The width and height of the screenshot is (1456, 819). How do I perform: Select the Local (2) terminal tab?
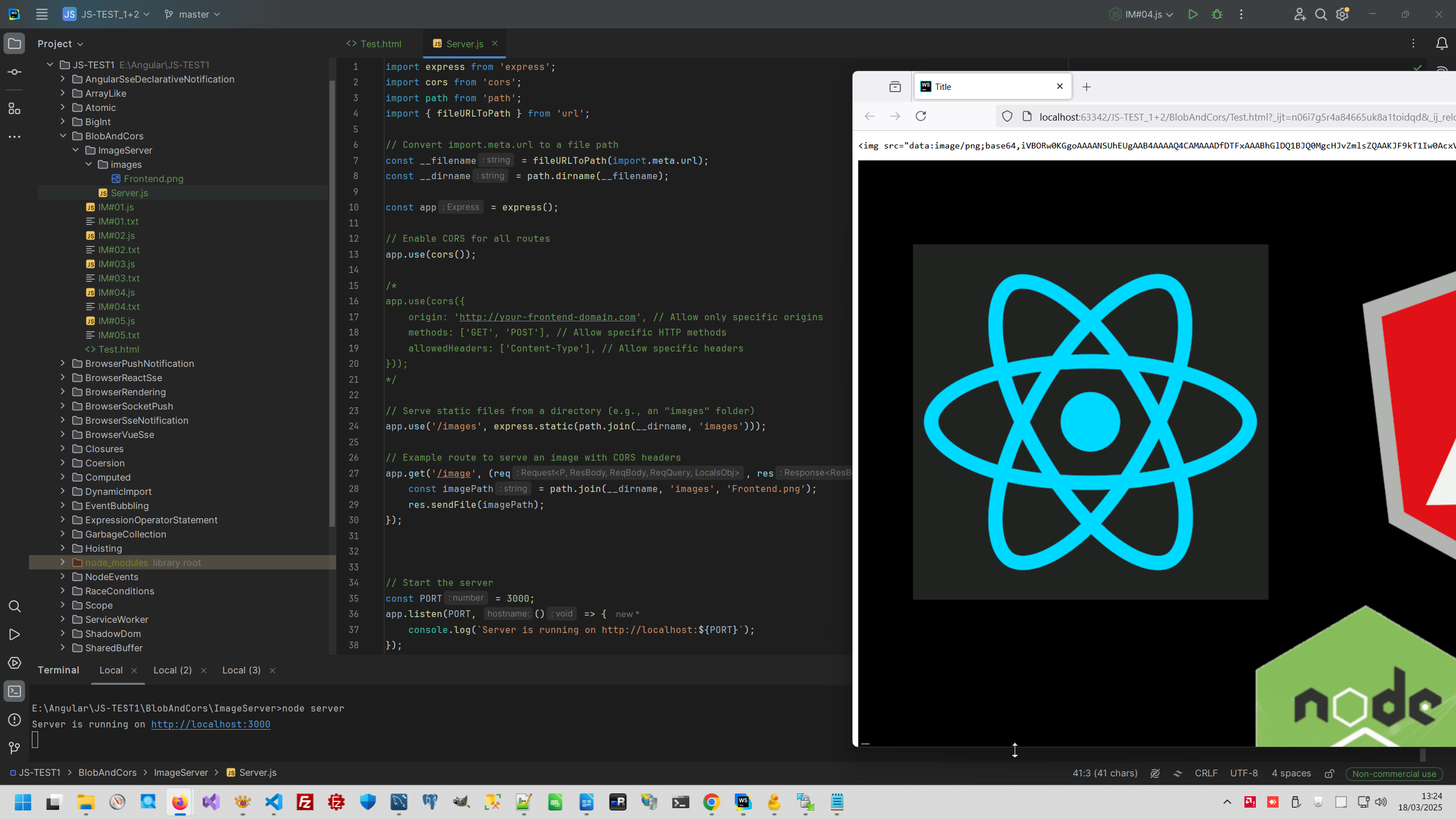172,671
